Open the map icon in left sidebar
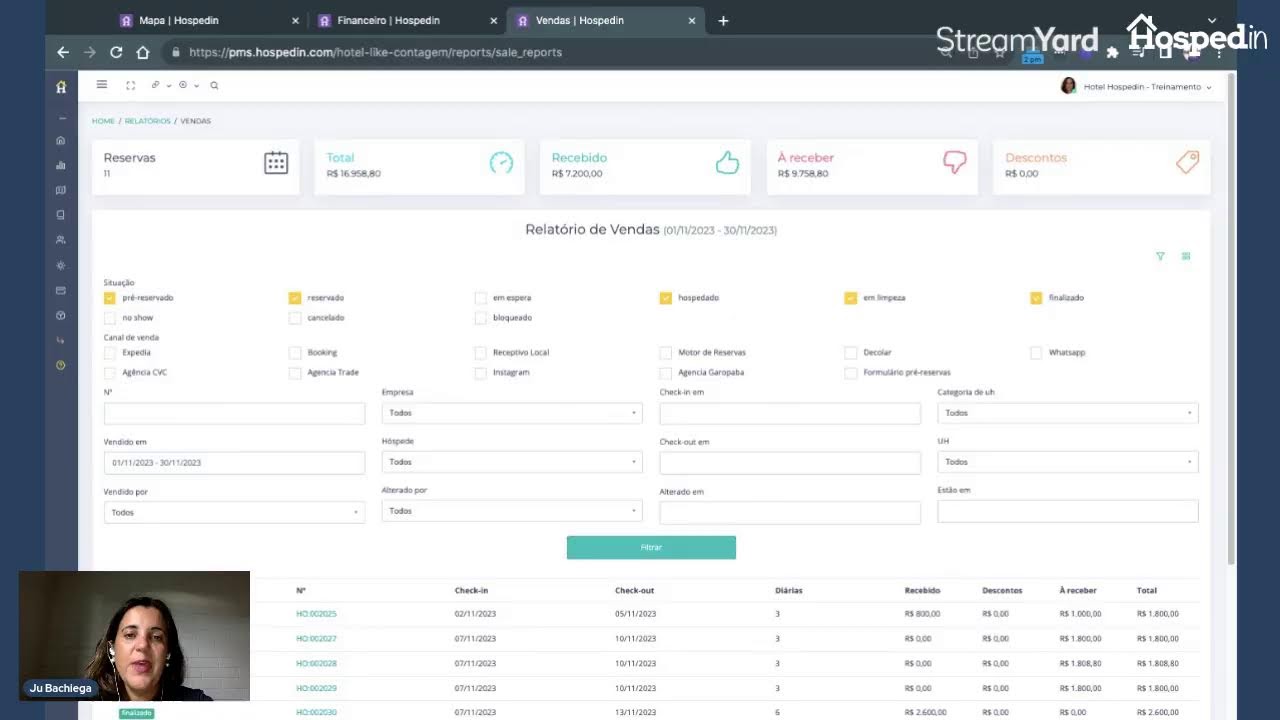The image size is (1280, 720). click(x=61, y=190)
